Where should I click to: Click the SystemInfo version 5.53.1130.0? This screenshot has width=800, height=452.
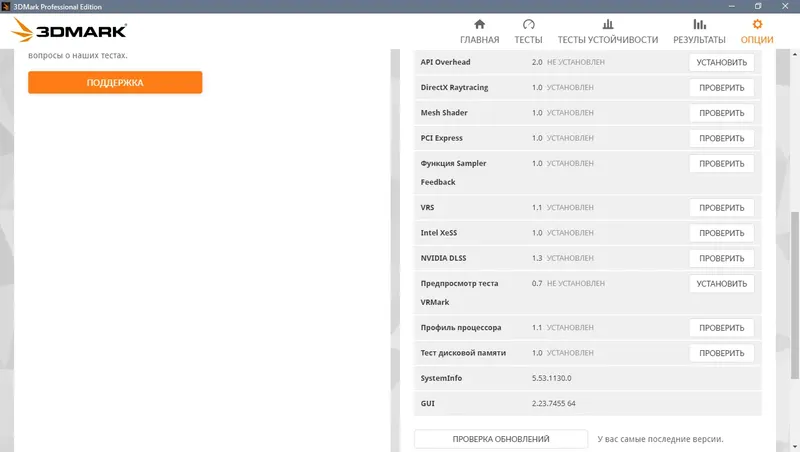pyautogui.click(x=552, y=378)
